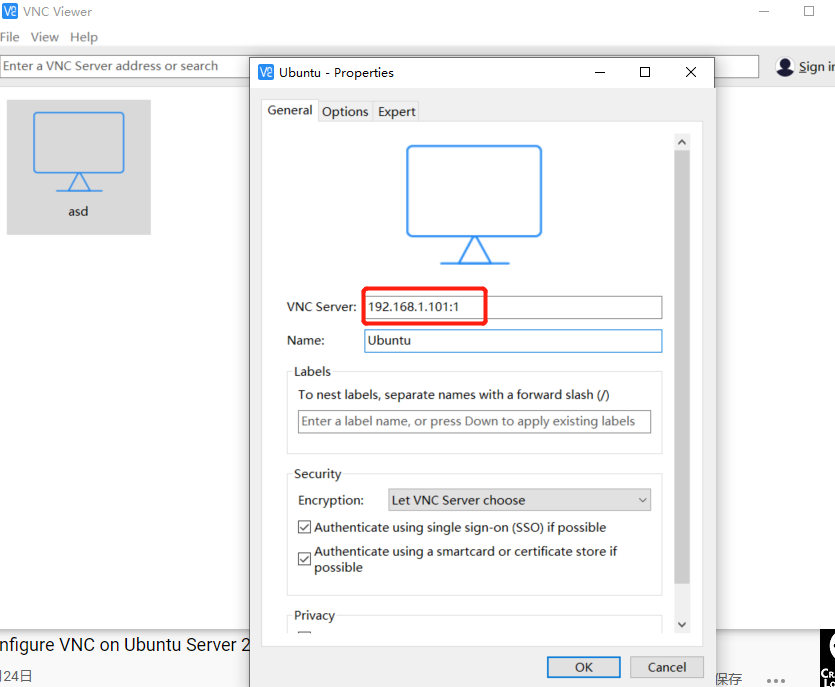Open the View menu
The height and width of the screenshot is (687, 835).
pyautogui.click(x=44, y=37)
